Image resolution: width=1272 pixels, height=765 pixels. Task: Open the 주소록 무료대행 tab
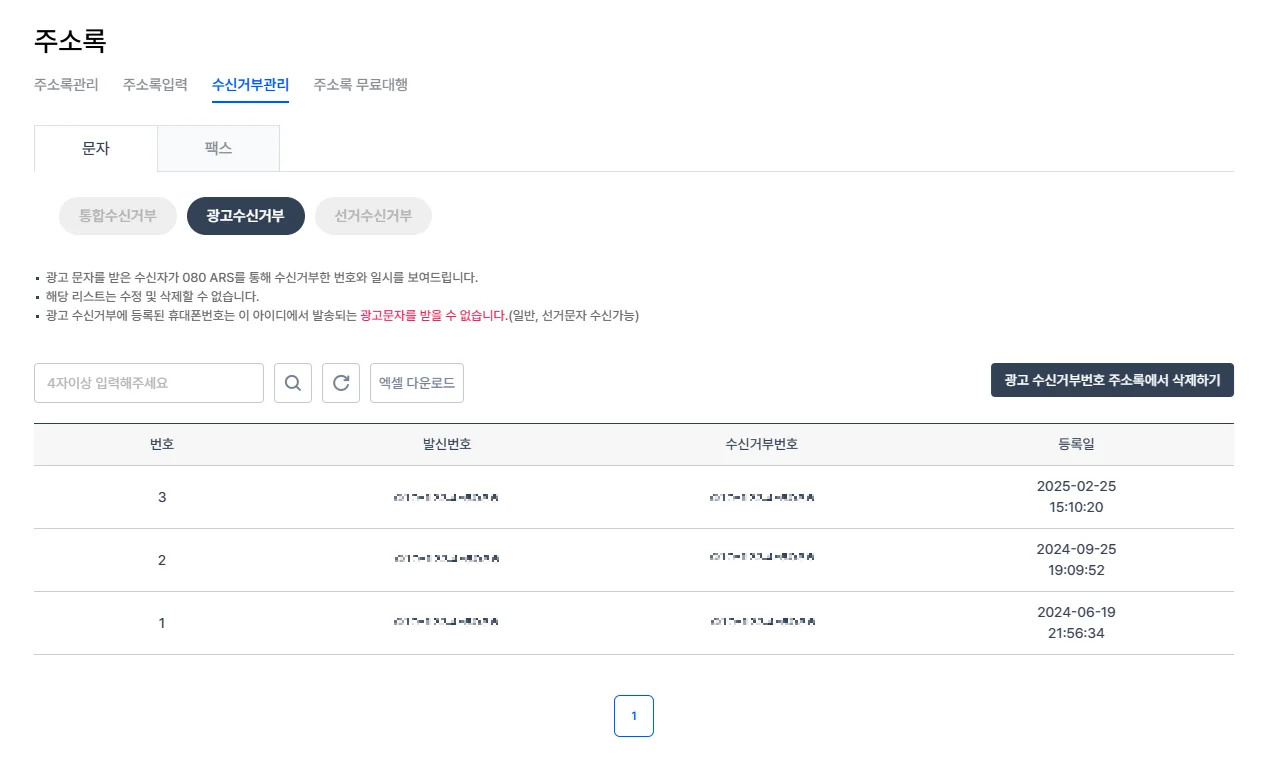pos(360,85)
